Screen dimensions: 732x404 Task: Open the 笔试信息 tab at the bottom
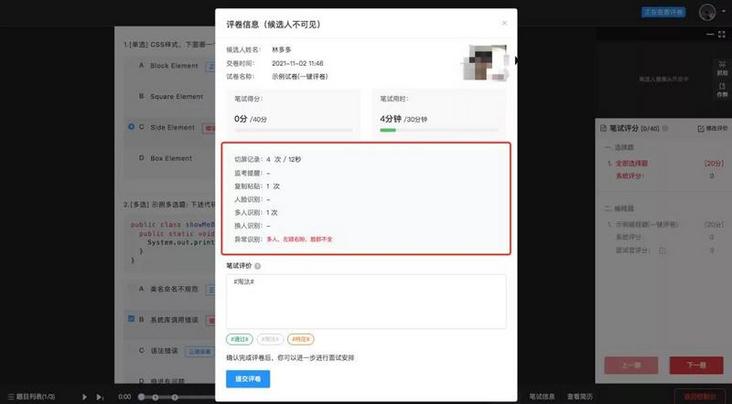[x=542, y=397]
